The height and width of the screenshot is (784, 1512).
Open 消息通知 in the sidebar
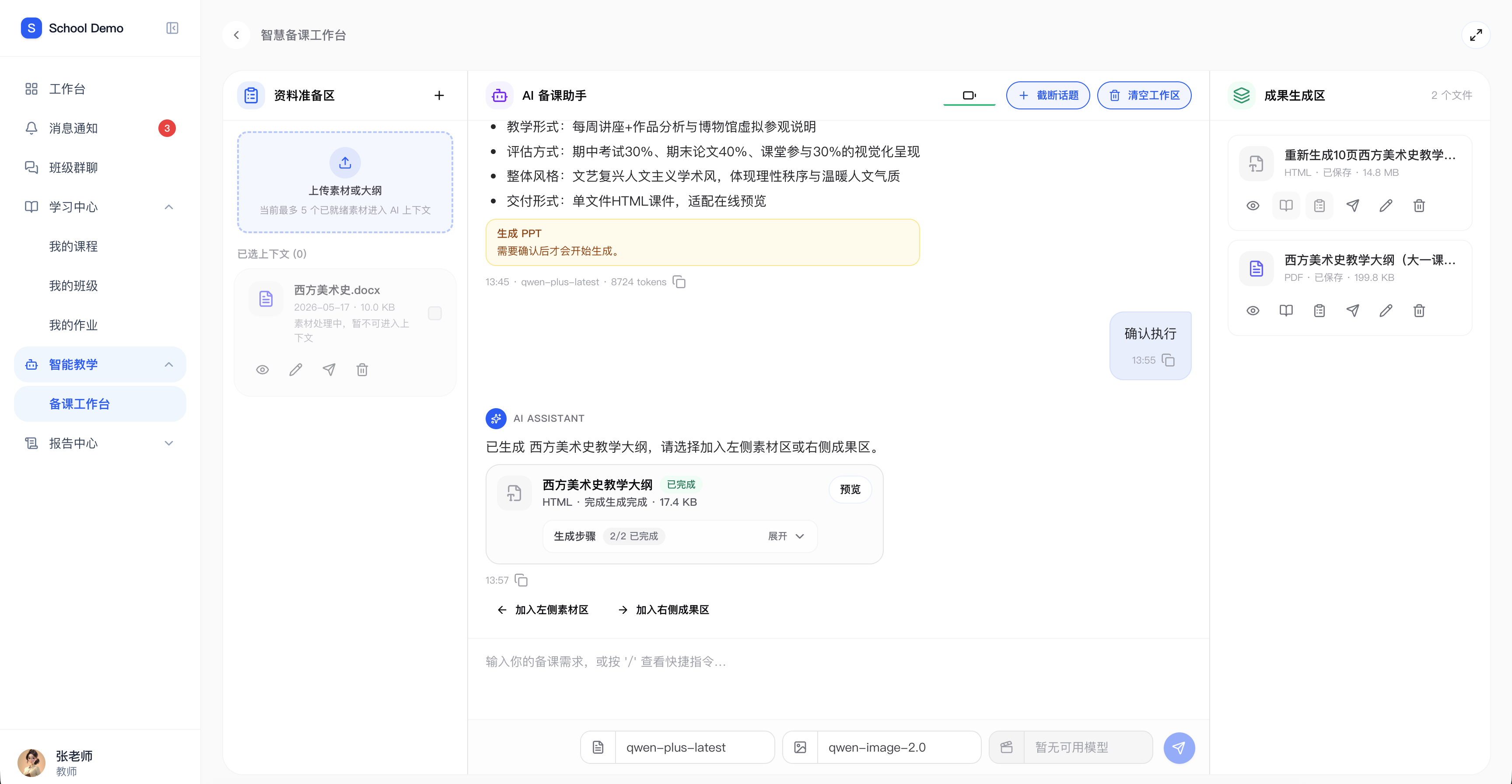(x=100, y=128)
